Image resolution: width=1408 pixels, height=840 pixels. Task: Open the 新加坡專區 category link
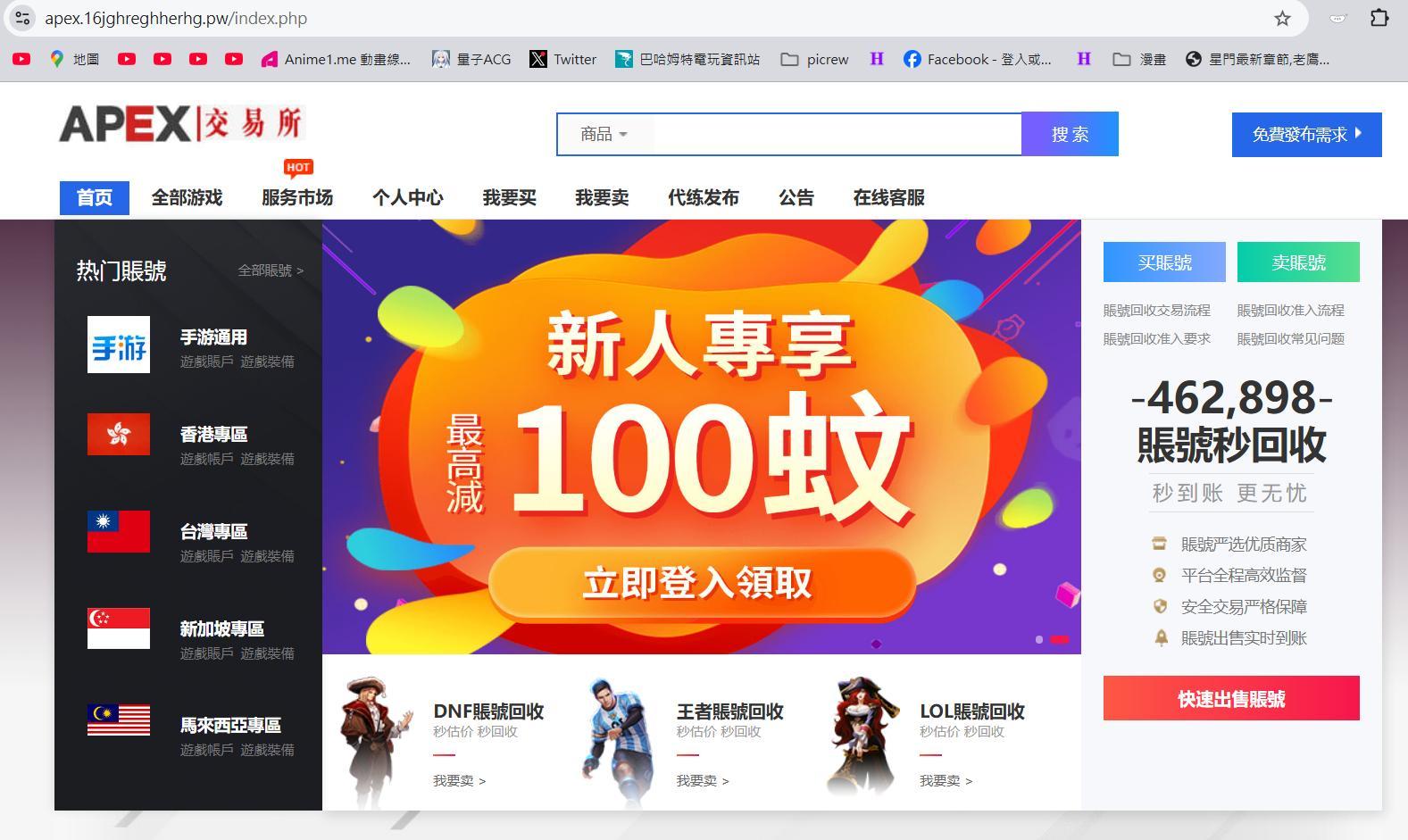pos(222,629)
